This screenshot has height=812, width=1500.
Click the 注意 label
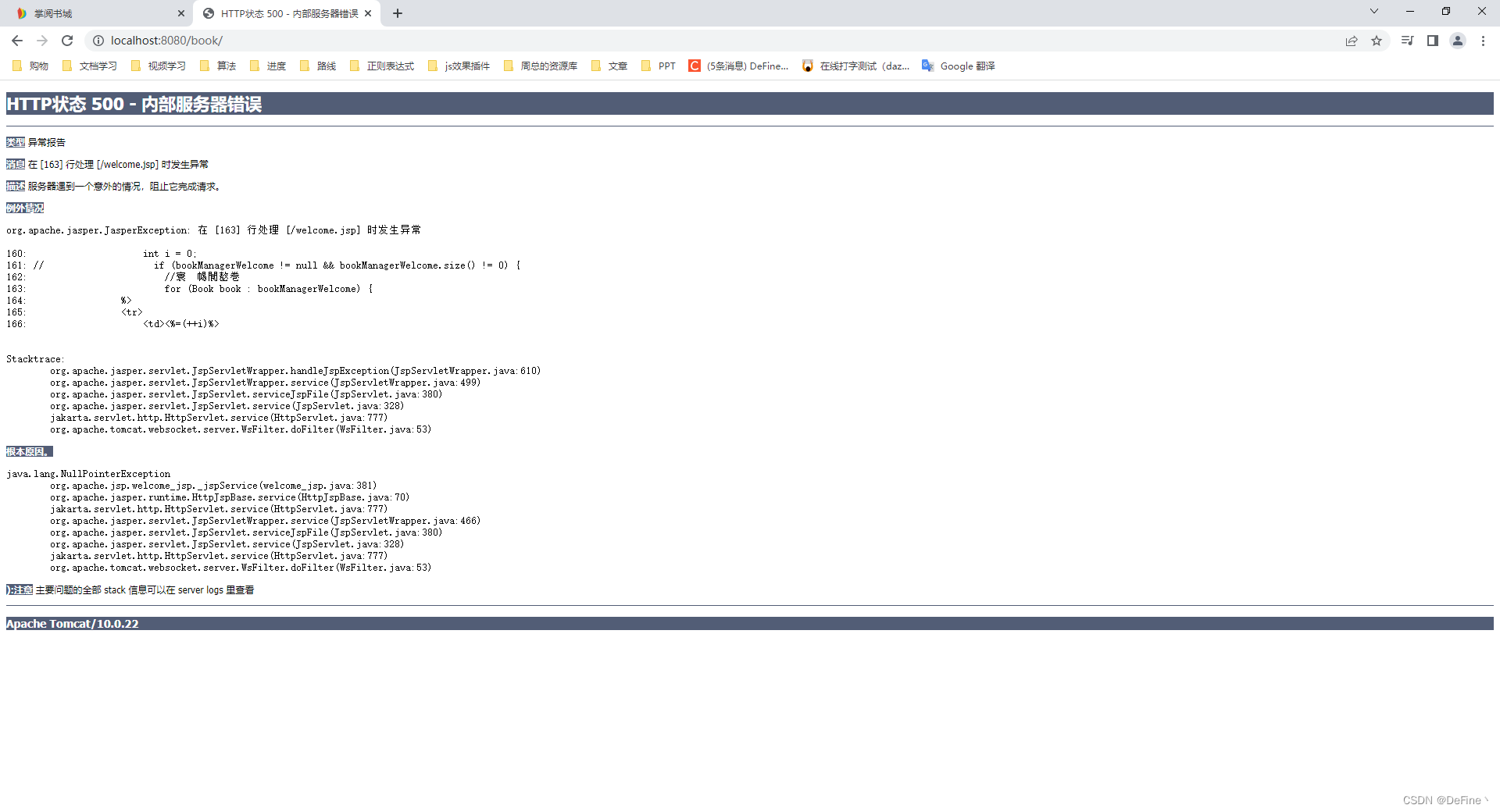pos(20,589)
